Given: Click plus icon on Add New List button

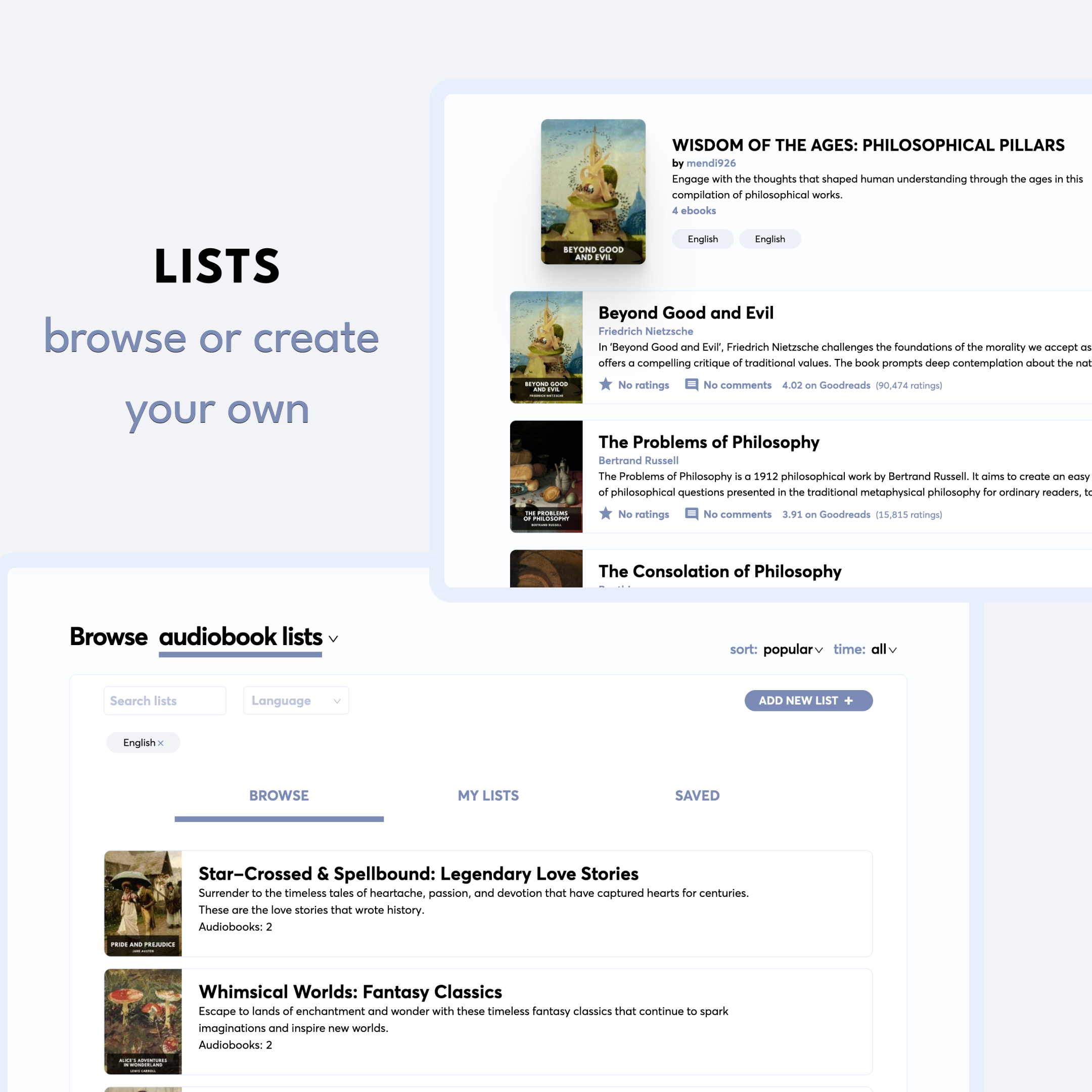Looking at the screenshot, I should coord(848,701).
